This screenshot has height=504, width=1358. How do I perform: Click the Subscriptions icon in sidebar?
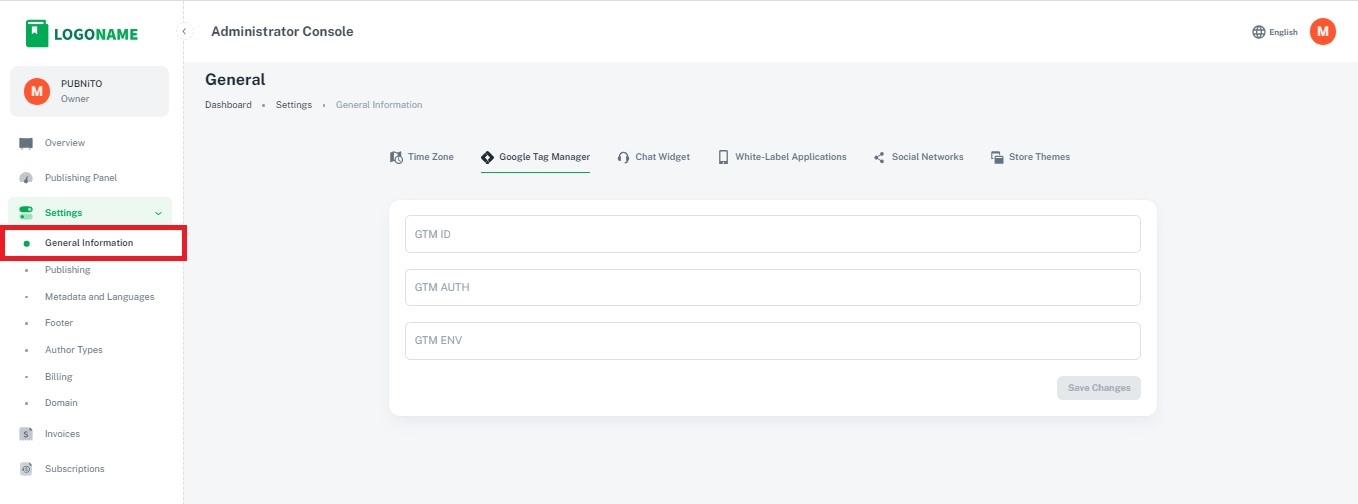click(26, 469)
